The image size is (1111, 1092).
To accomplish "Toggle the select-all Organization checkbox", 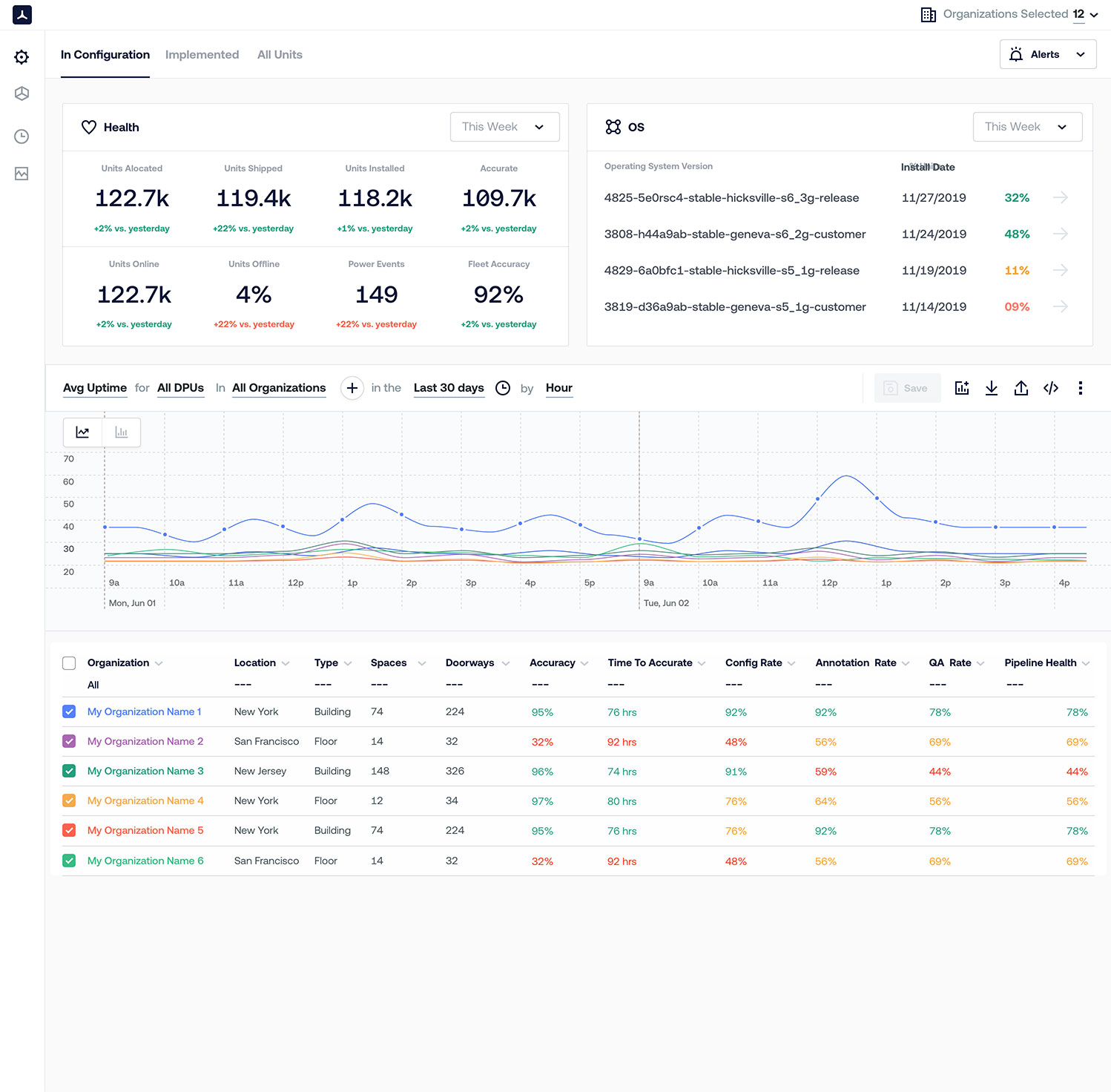I will point(69,663).
